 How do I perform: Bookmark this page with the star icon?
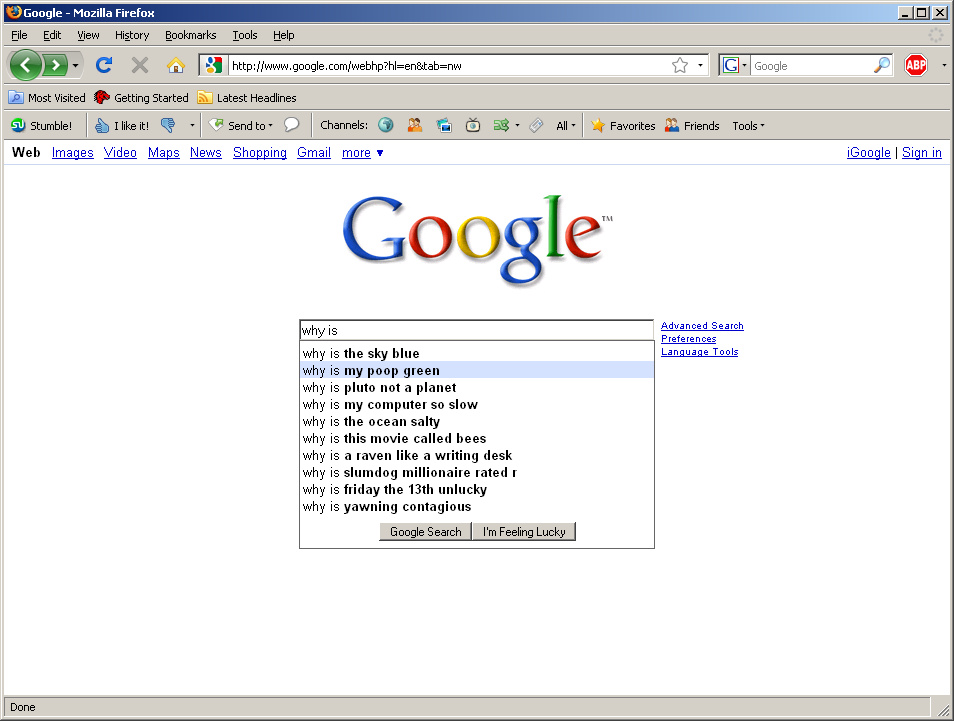(x=680, y=66)
